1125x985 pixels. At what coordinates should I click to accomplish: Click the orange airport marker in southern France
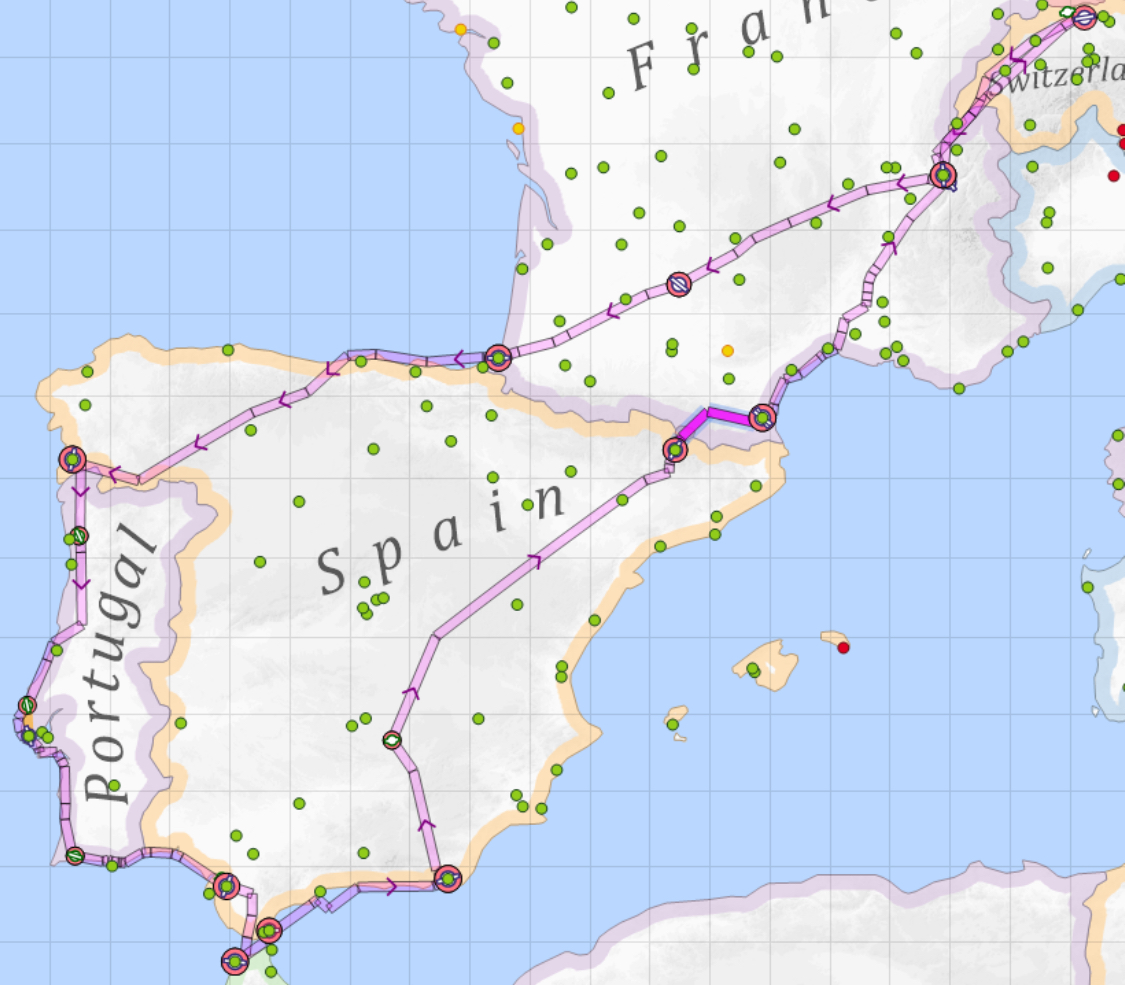727,351
